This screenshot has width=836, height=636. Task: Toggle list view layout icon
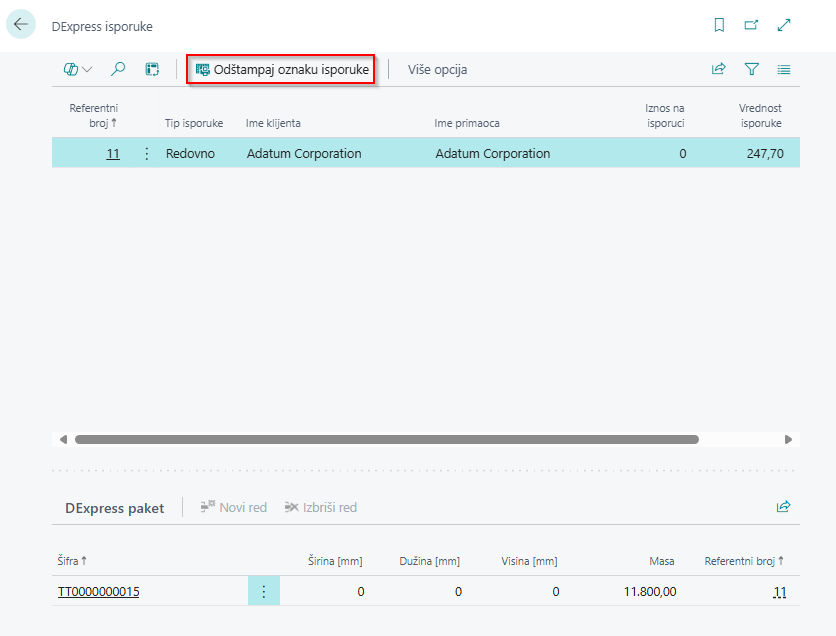point(784,69)
